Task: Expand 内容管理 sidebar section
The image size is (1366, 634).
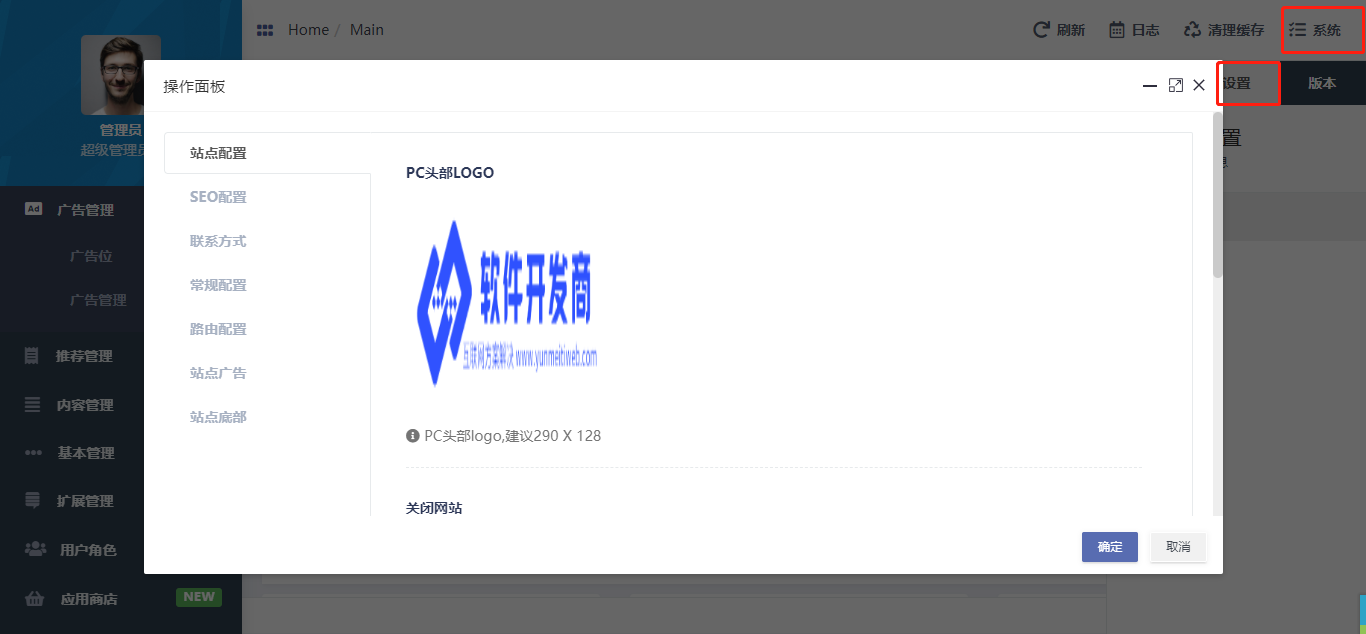Action: tap(84, 405)
